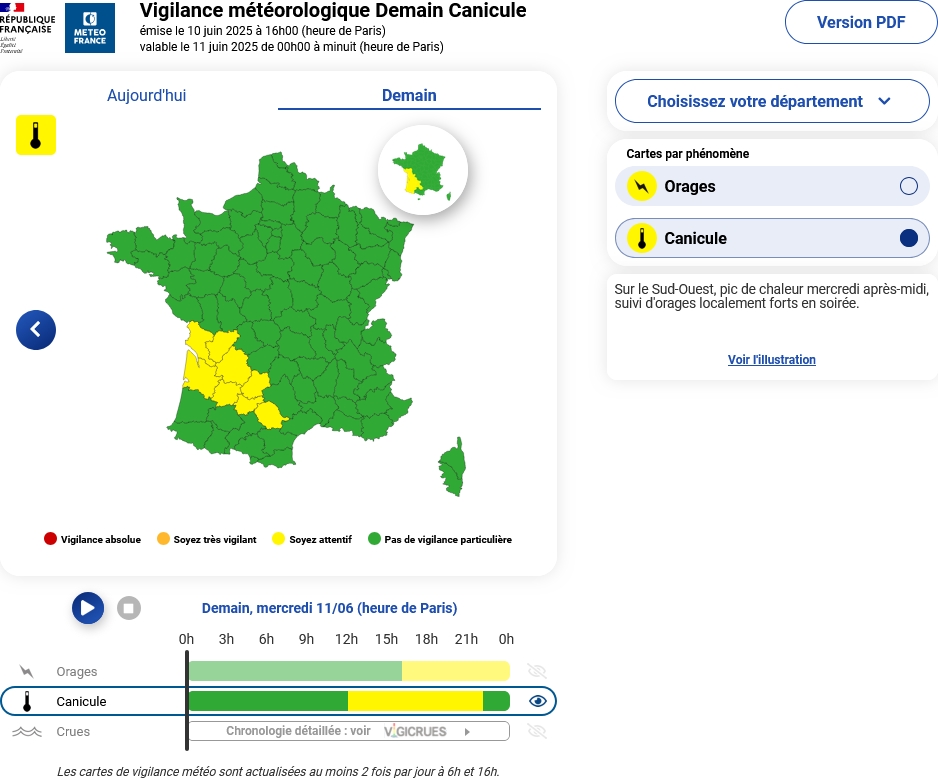Select the Canicule radio button

click(x=909, y=238)
